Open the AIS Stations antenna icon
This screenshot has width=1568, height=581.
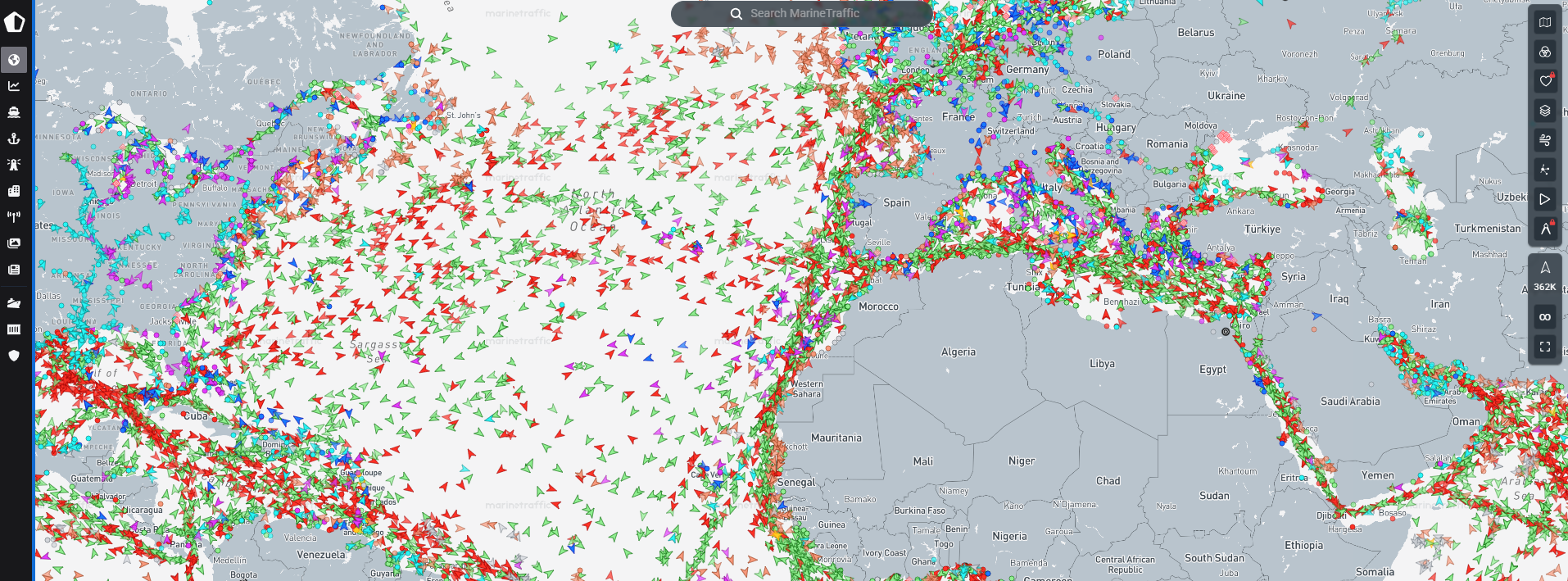pyautogui.click(x=14, y=217)
